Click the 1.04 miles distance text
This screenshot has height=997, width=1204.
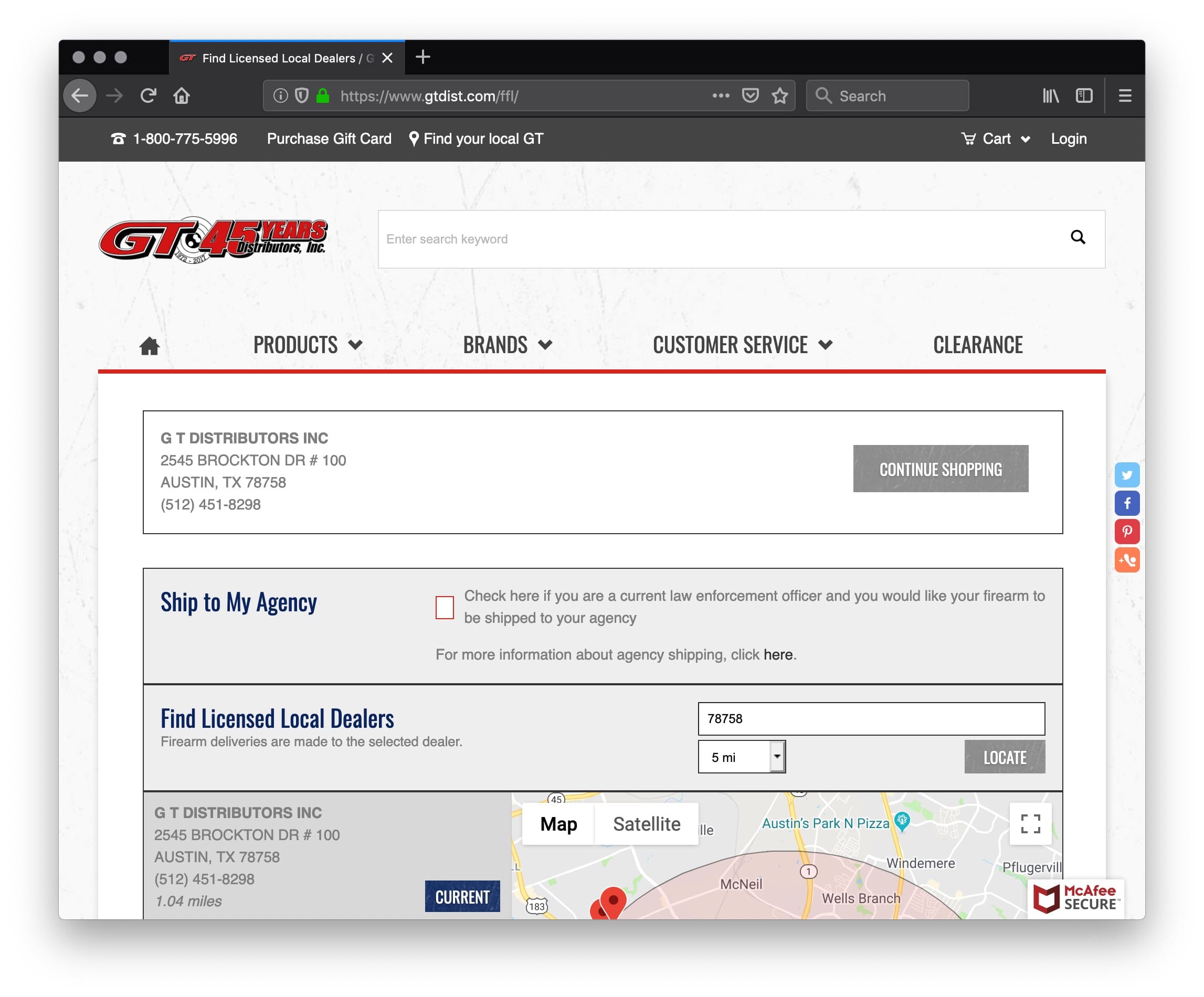click(x=188, y=900)
